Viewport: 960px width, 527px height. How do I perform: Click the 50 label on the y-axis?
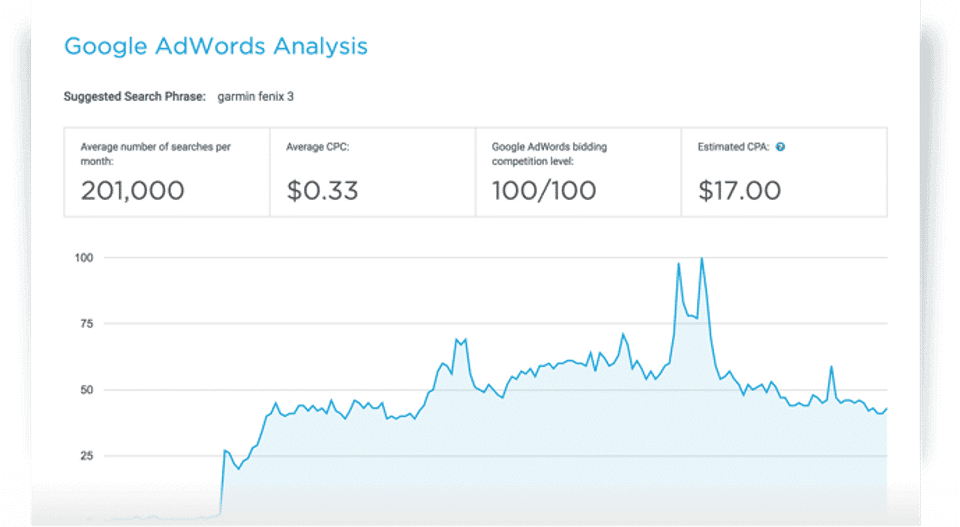86,390
